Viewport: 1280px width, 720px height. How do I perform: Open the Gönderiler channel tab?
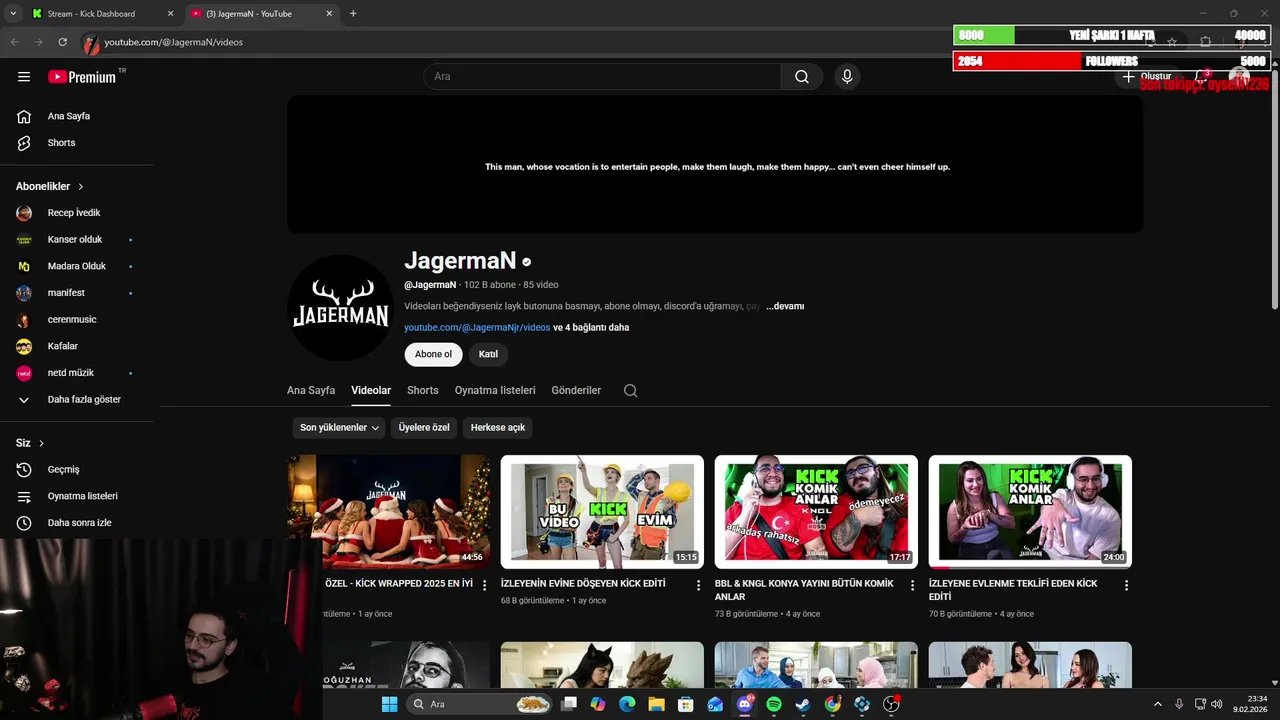(x=576, y=391)
